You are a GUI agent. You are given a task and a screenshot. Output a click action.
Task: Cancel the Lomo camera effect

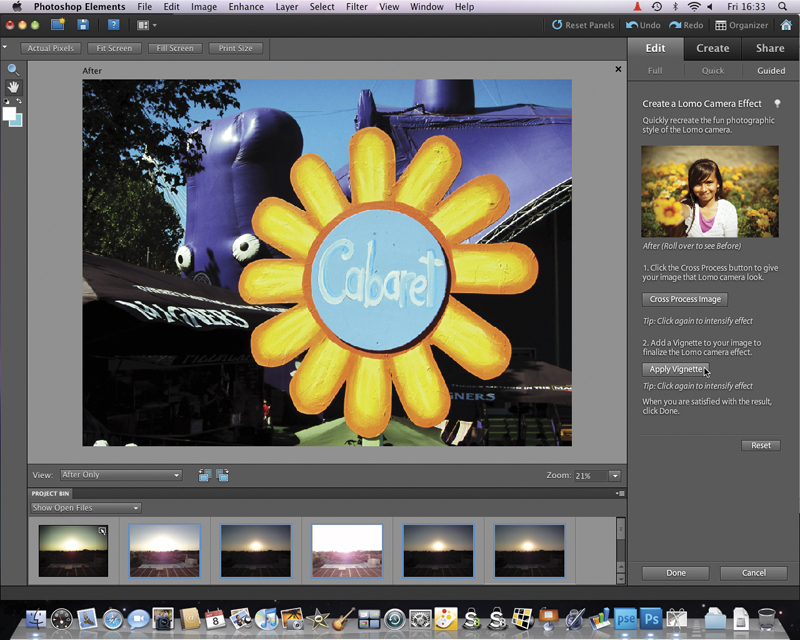(x=754, y=573)
